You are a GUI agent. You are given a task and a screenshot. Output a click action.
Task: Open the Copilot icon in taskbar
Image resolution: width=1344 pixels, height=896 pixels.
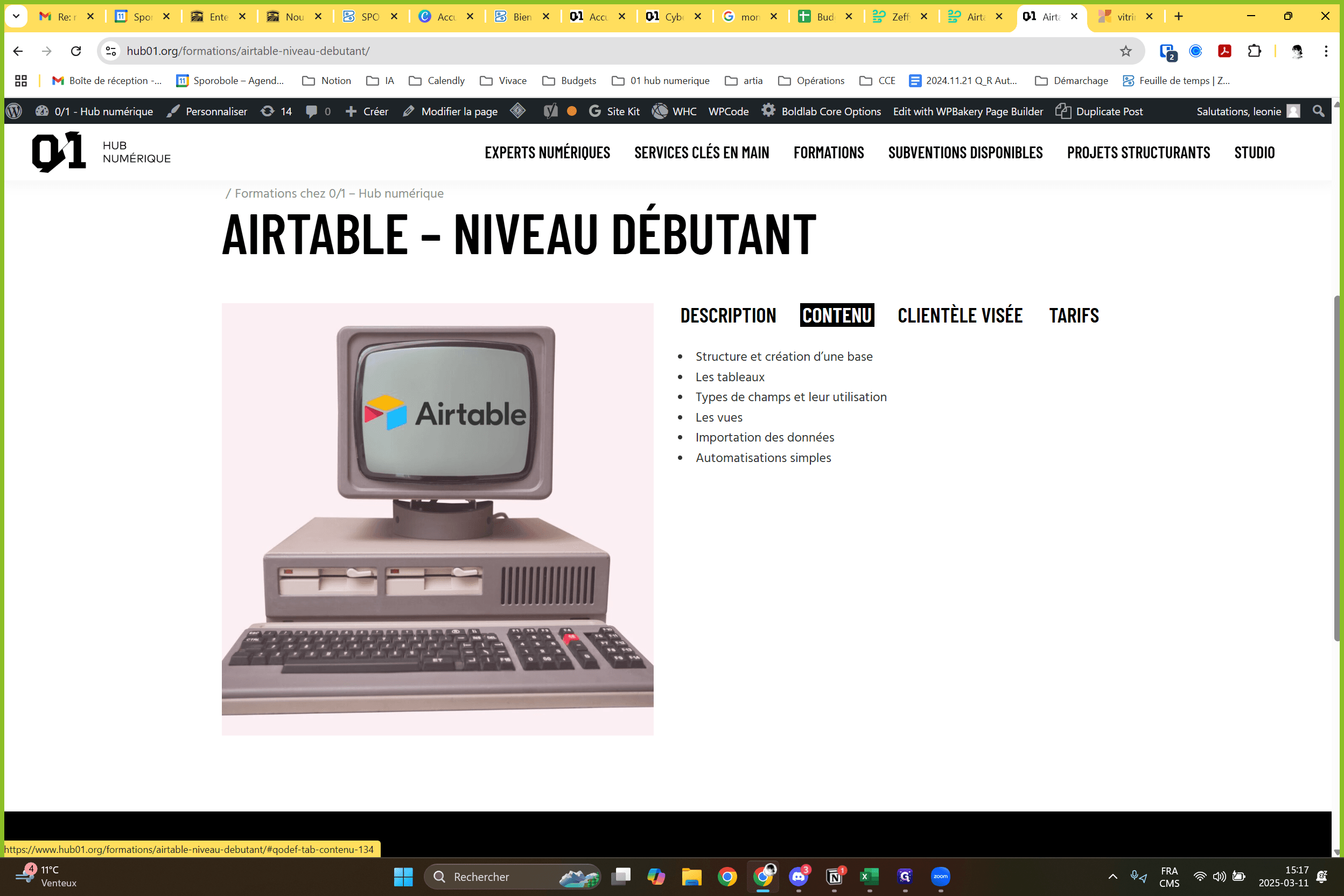656,876
